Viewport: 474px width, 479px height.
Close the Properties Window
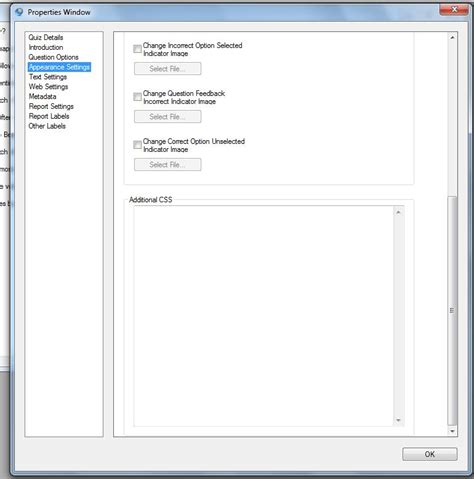click(454, 10)
